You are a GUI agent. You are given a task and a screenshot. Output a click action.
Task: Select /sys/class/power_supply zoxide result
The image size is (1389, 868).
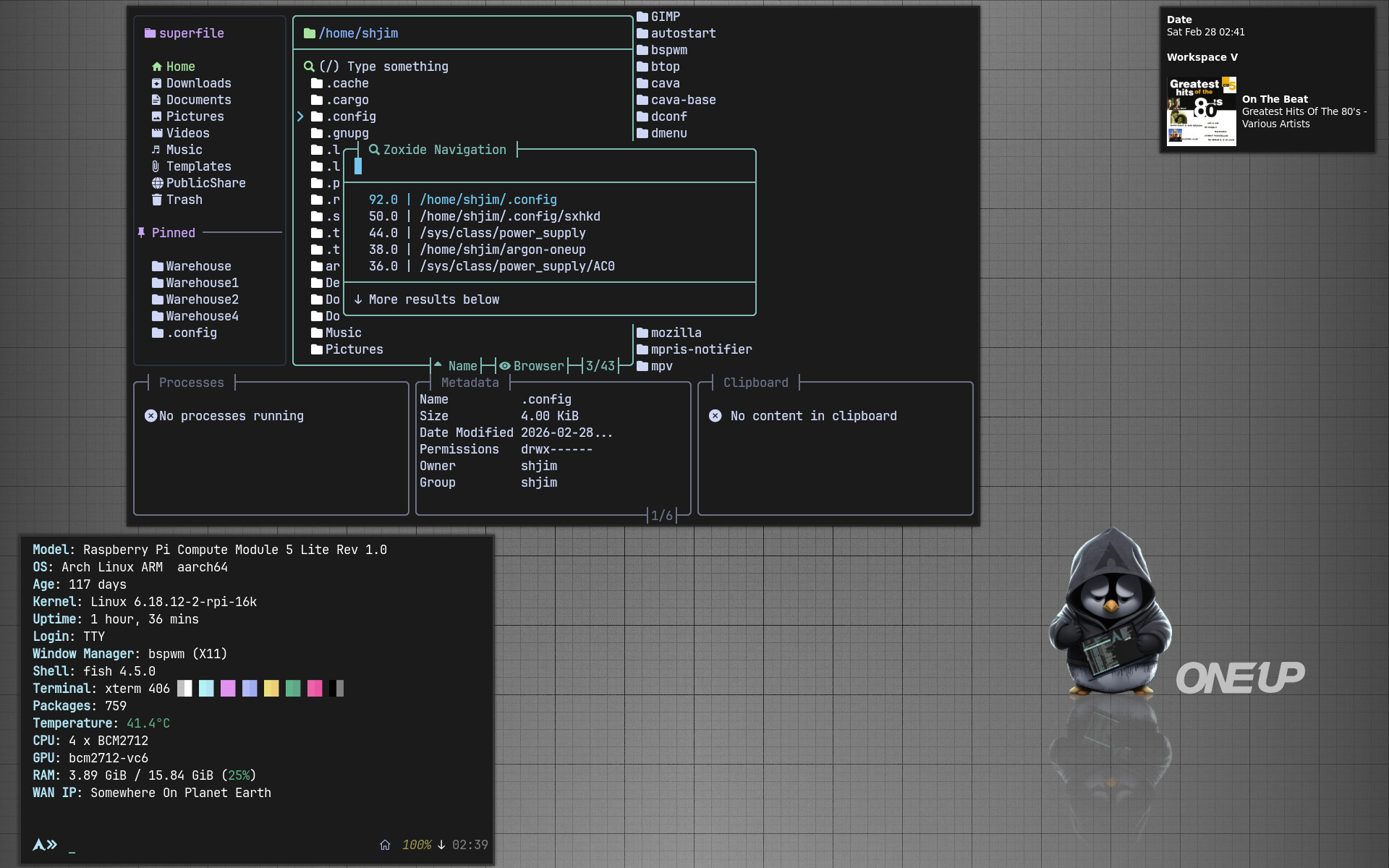click(503, 233)
